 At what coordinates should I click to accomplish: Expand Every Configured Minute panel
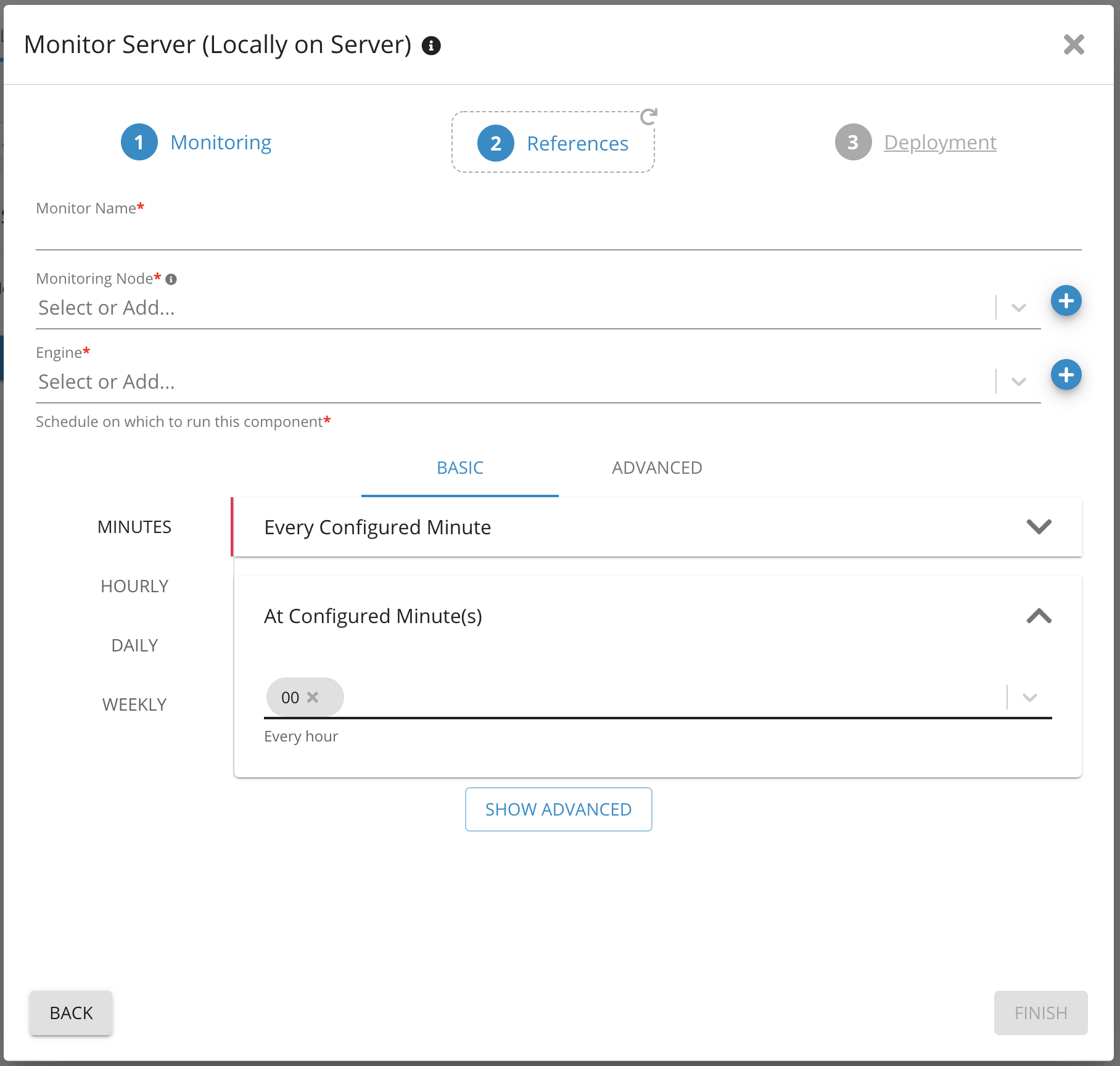point(1039,527)
